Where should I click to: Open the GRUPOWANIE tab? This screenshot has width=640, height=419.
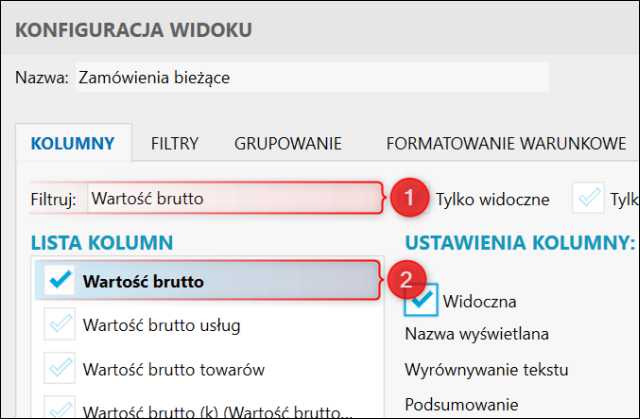point(288,143)
